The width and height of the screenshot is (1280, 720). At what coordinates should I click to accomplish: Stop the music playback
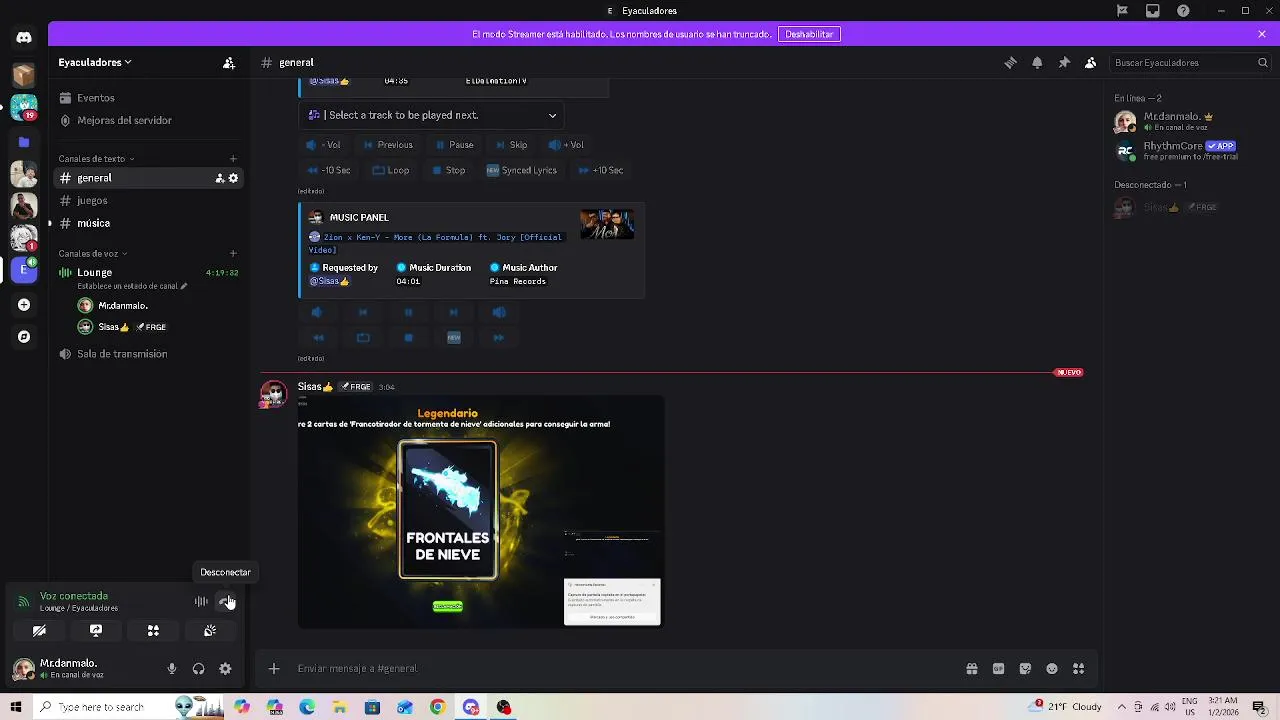pyautogui.click(x=448, y=170)
